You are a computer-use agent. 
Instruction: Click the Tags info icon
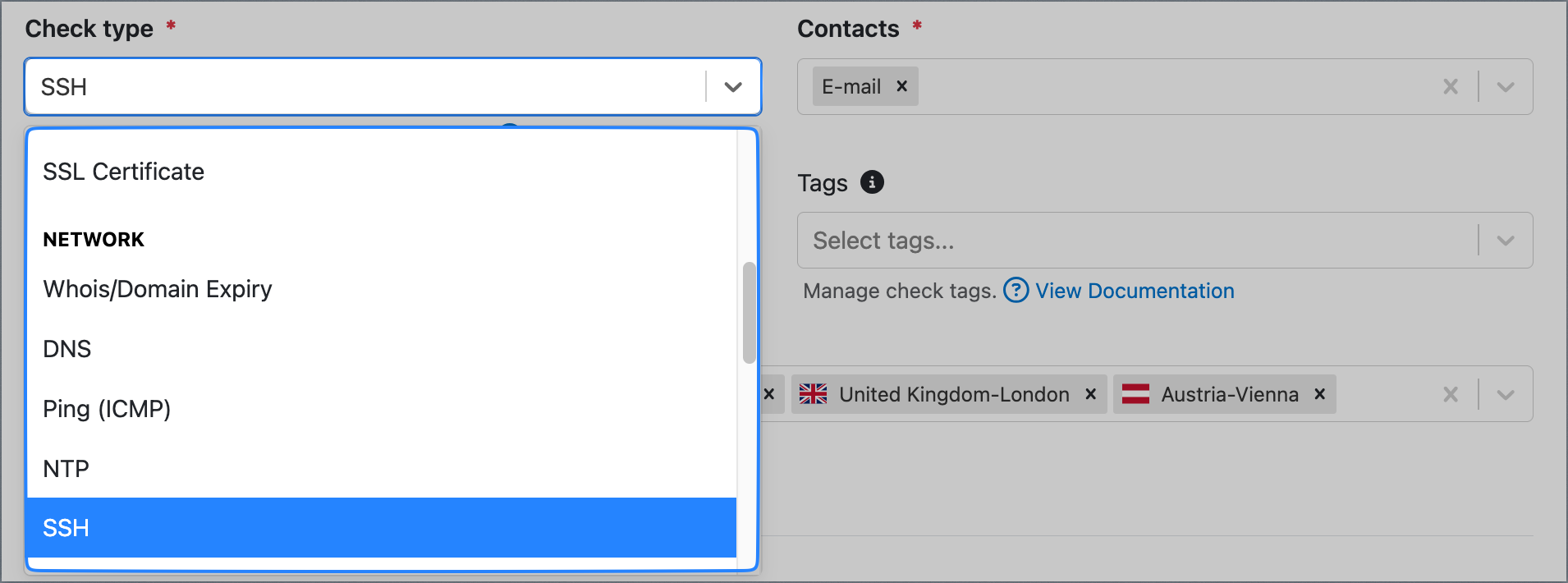pos(872,182)
